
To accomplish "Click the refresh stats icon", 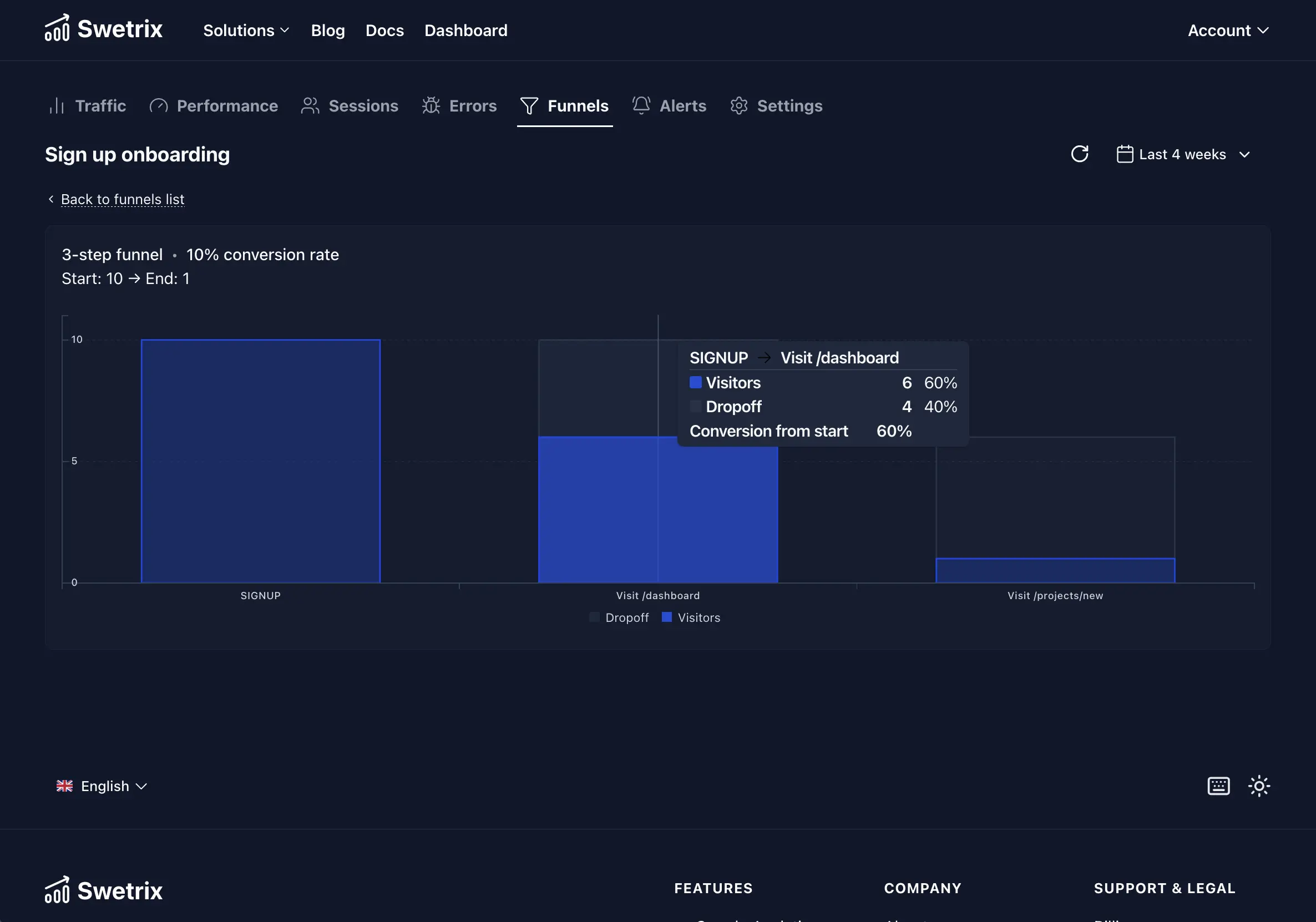I will [x=1079, y=154].
